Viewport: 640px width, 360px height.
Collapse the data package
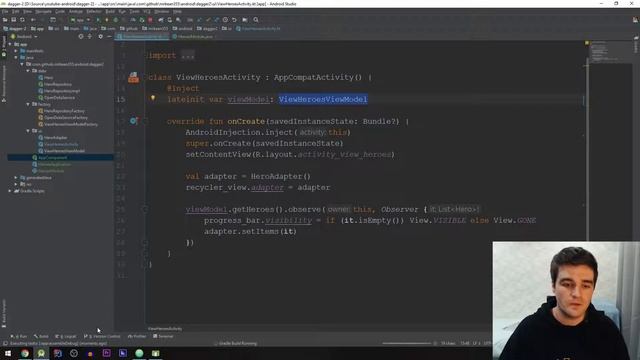tap(28, 71)
